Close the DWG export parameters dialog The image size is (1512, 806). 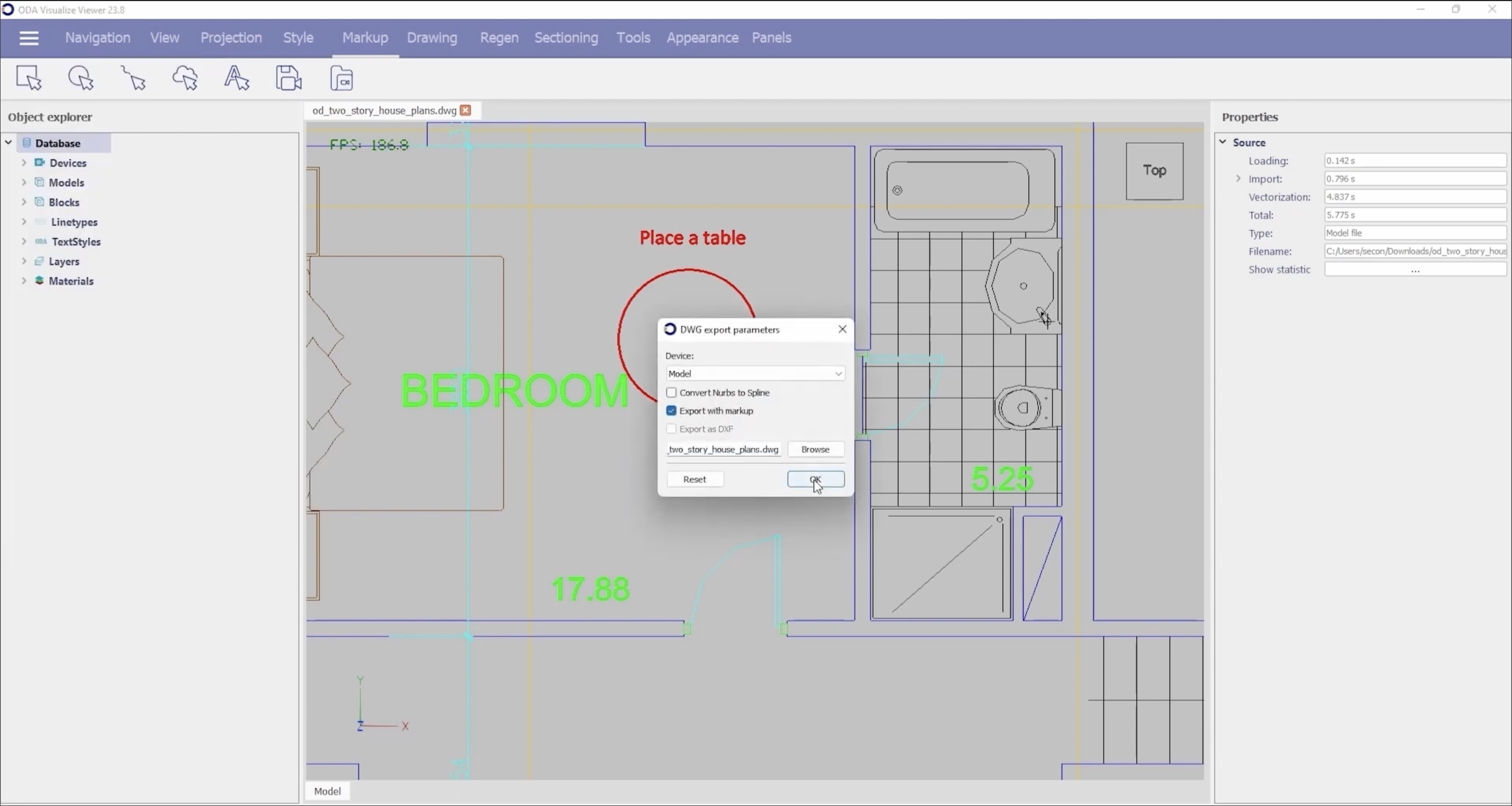842,329
